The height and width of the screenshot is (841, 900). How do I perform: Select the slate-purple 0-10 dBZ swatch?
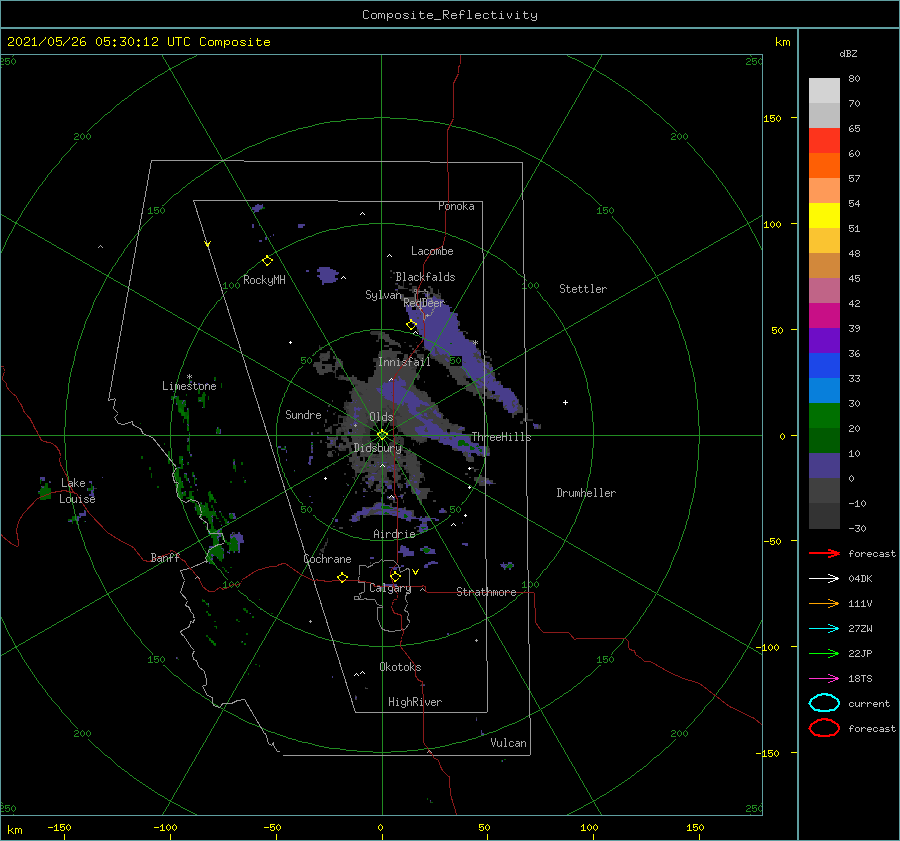tap(824, 465)
